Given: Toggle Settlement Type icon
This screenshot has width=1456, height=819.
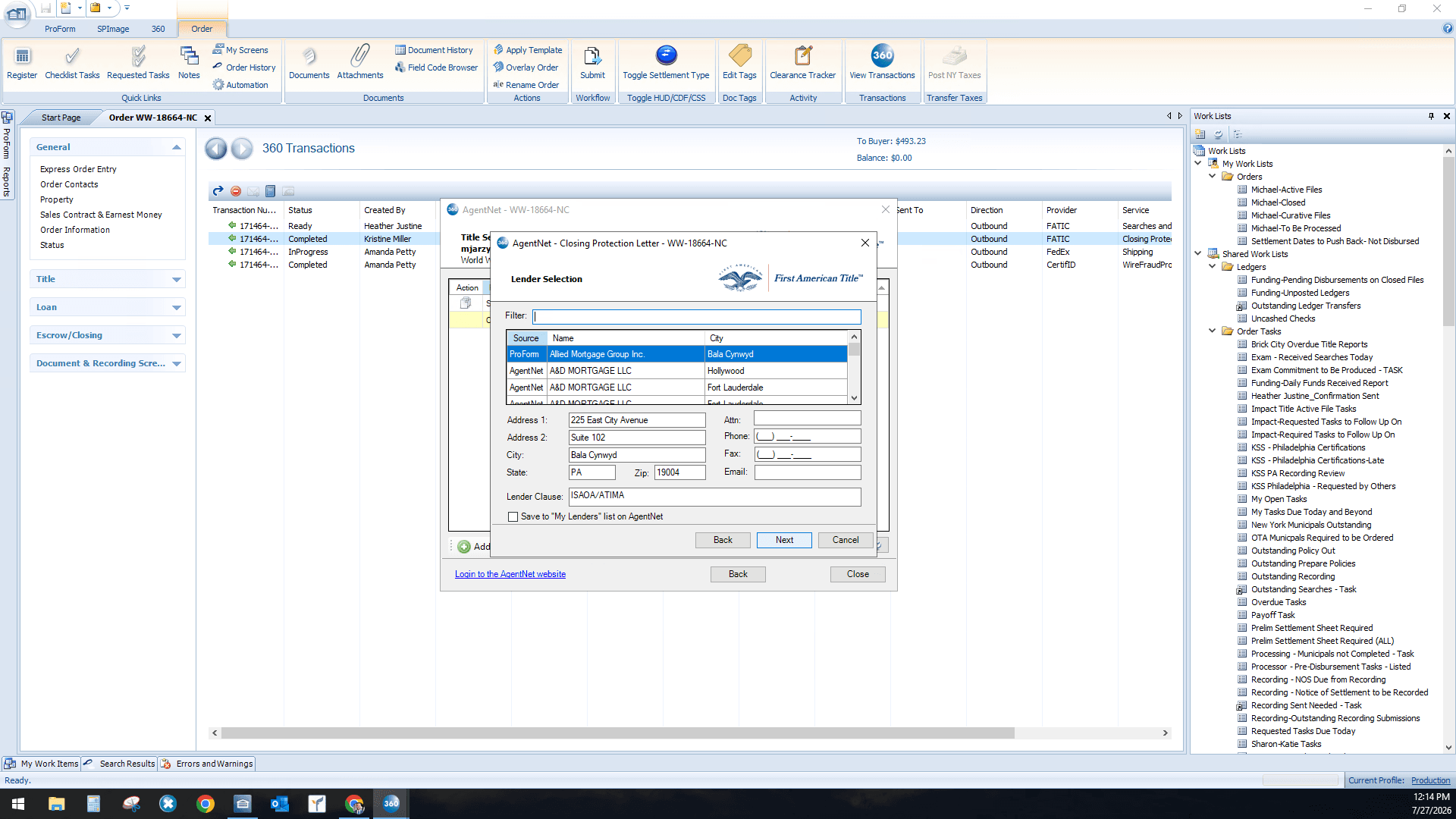Looking at the screenshot, I should coord(666,62).
